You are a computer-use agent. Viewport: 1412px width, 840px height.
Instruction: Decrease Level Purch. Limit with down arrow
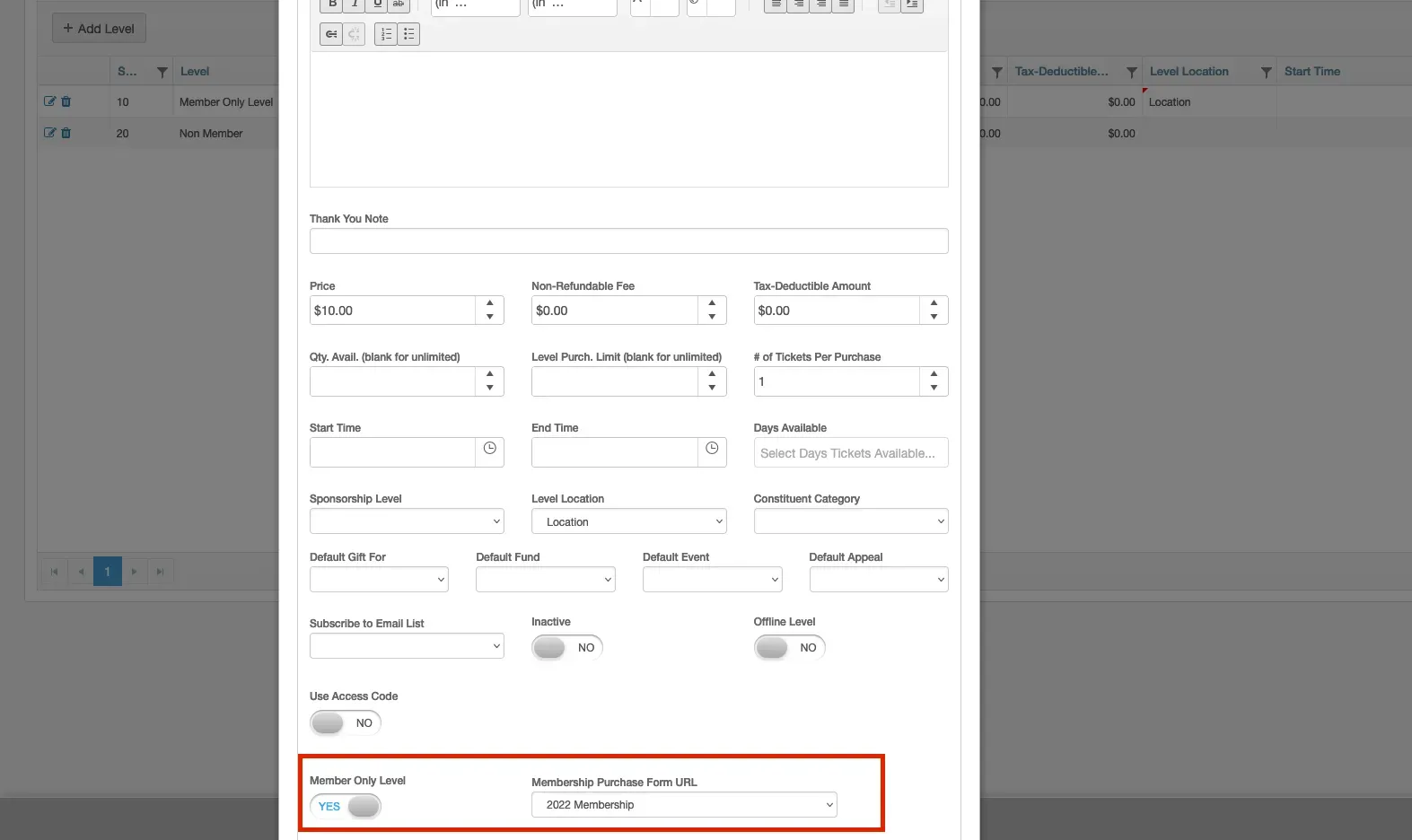(x=712, y=388)
